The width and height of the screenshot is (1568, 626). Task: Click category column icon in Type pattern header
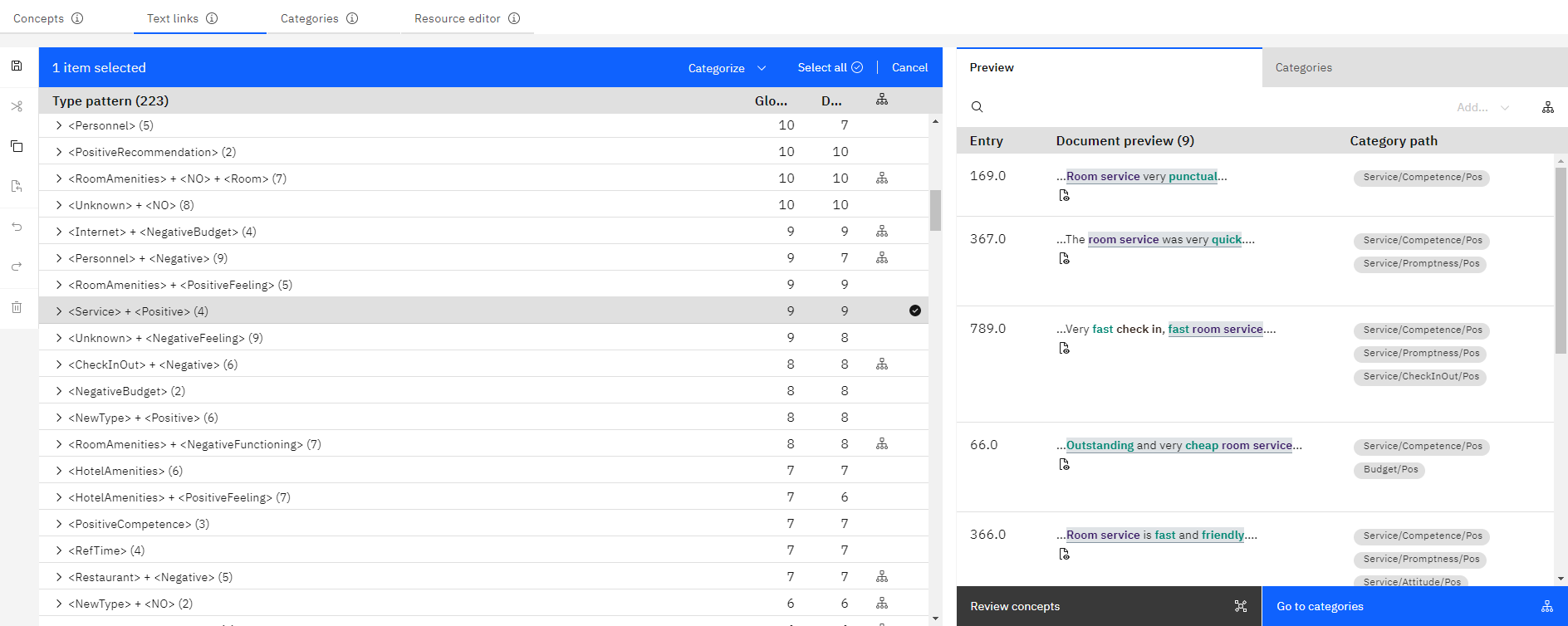coord(882,100)
